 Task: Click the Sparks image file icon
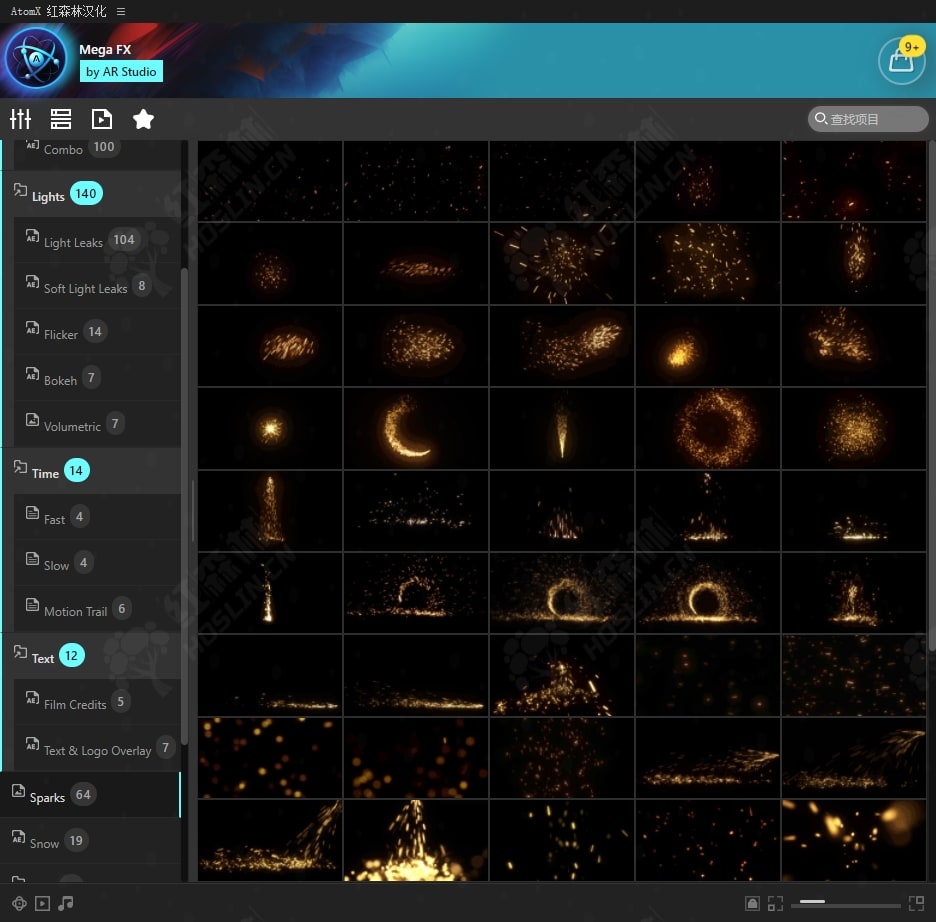click(19, 791)
